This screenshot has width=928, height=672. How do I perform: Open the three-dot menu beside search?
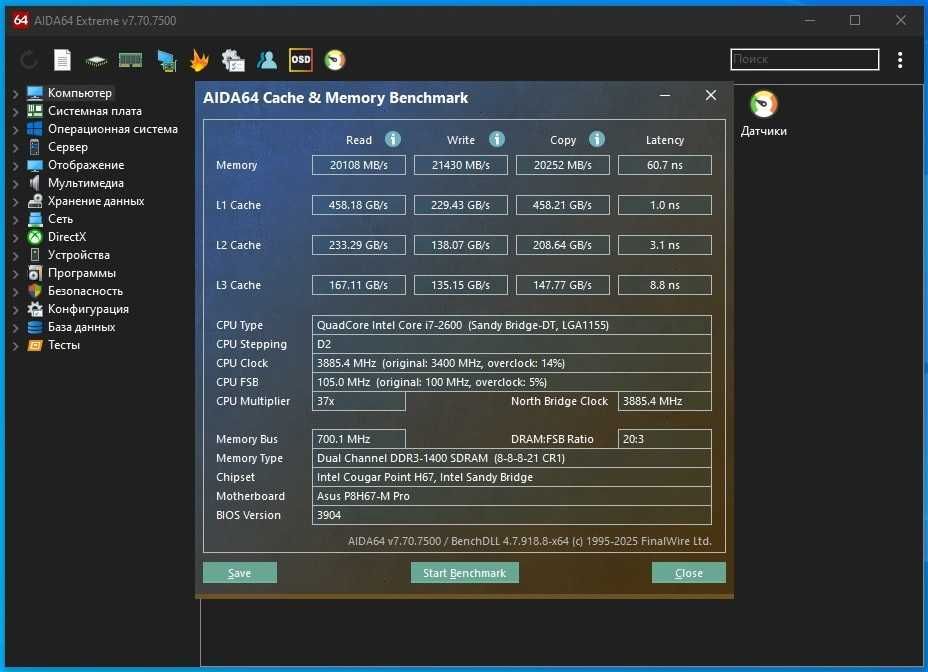tap(900, 60)
